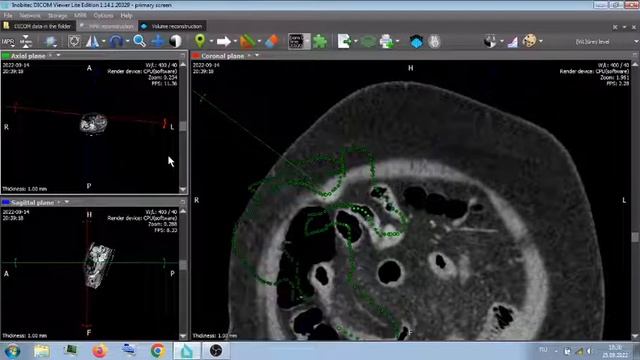This screenshot has width=640, height=360.
Task: Select the ruler measurement tool
Action: click(x=247, y=41)
